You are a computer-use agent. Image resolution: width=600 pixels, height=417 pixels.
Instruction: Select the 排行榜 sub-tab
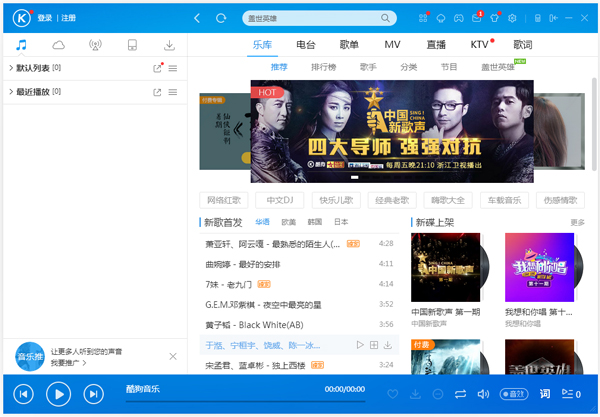(x=323, y=67)
